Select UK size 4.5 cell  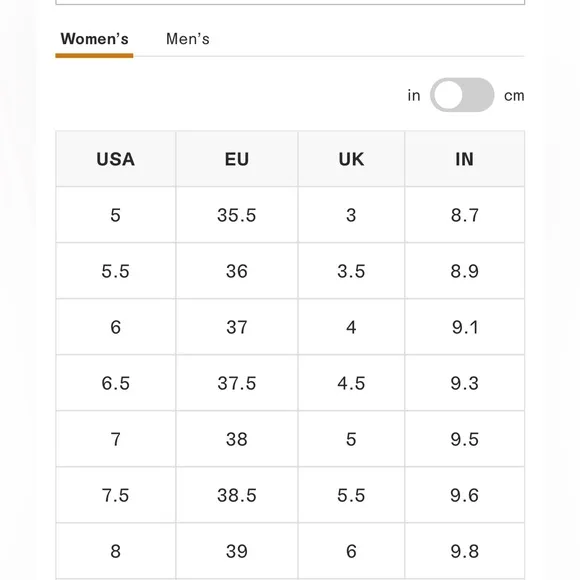pyautogui.click(x=351, y=383)
